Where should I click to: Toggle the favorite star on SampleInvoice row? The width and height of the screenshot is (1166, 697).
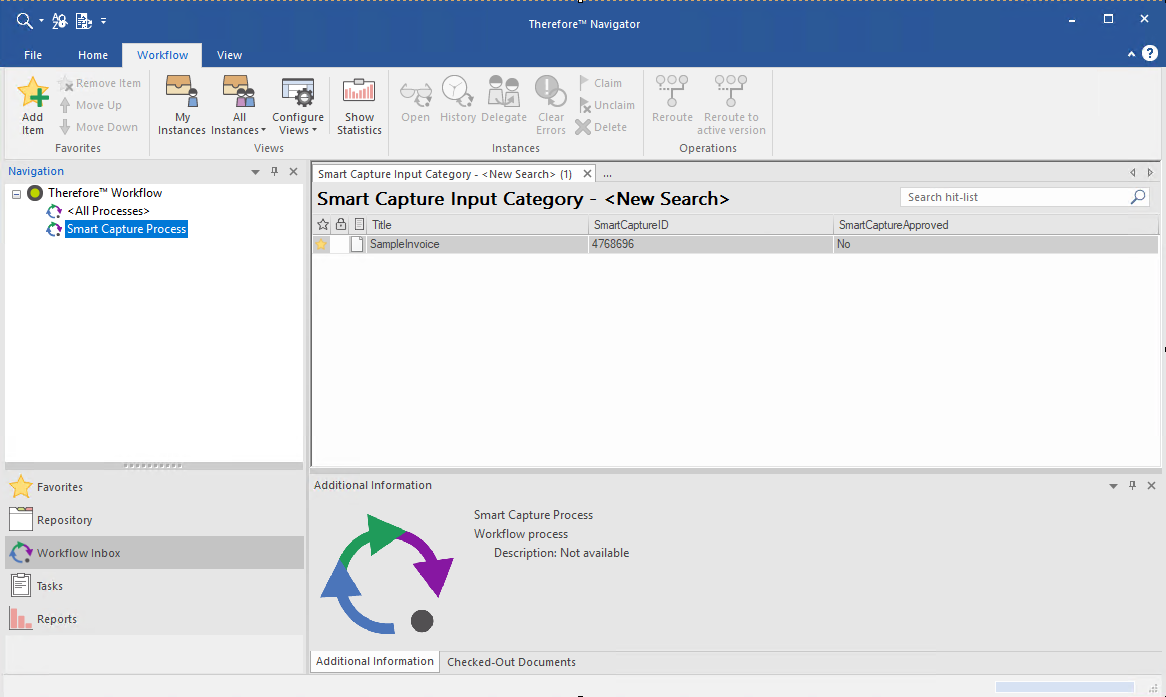[322, 244]
